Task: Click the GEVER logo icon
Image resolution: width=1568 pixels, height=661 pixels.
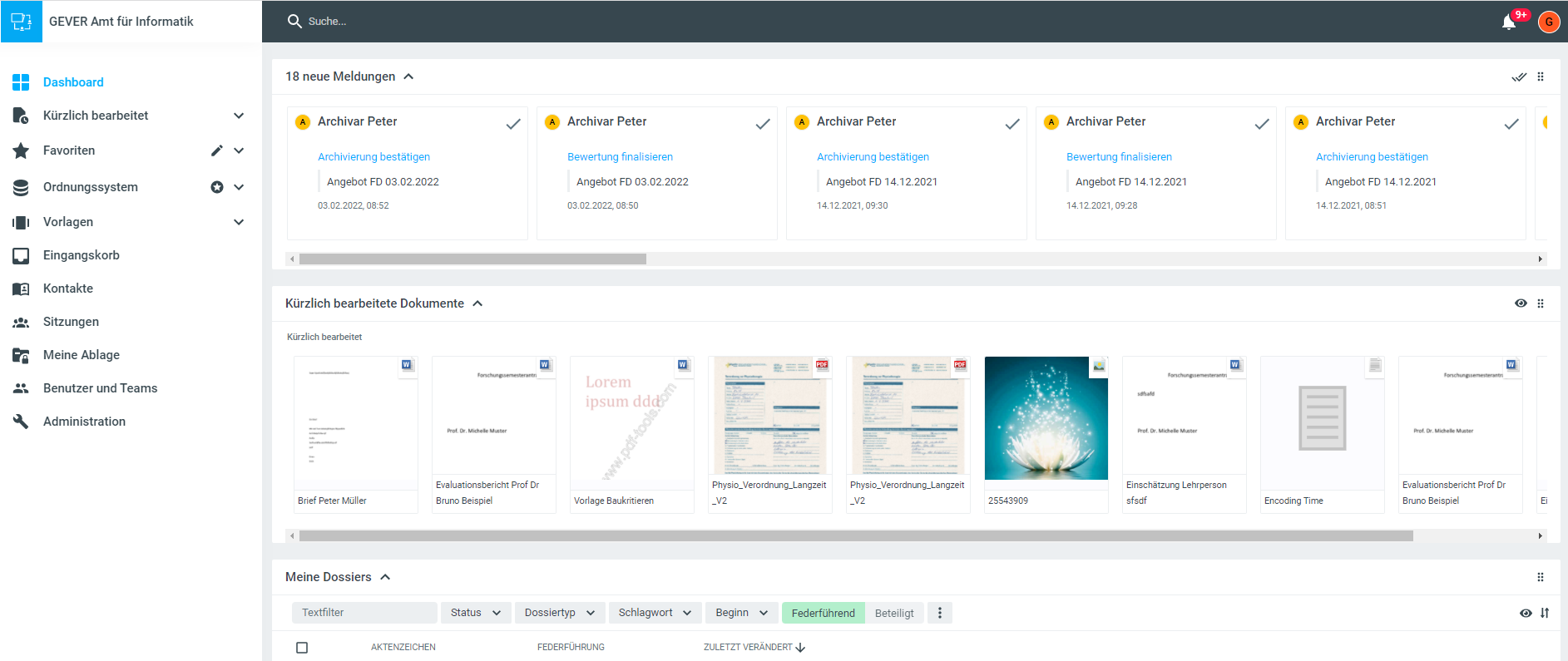Action: click(22, 22)
